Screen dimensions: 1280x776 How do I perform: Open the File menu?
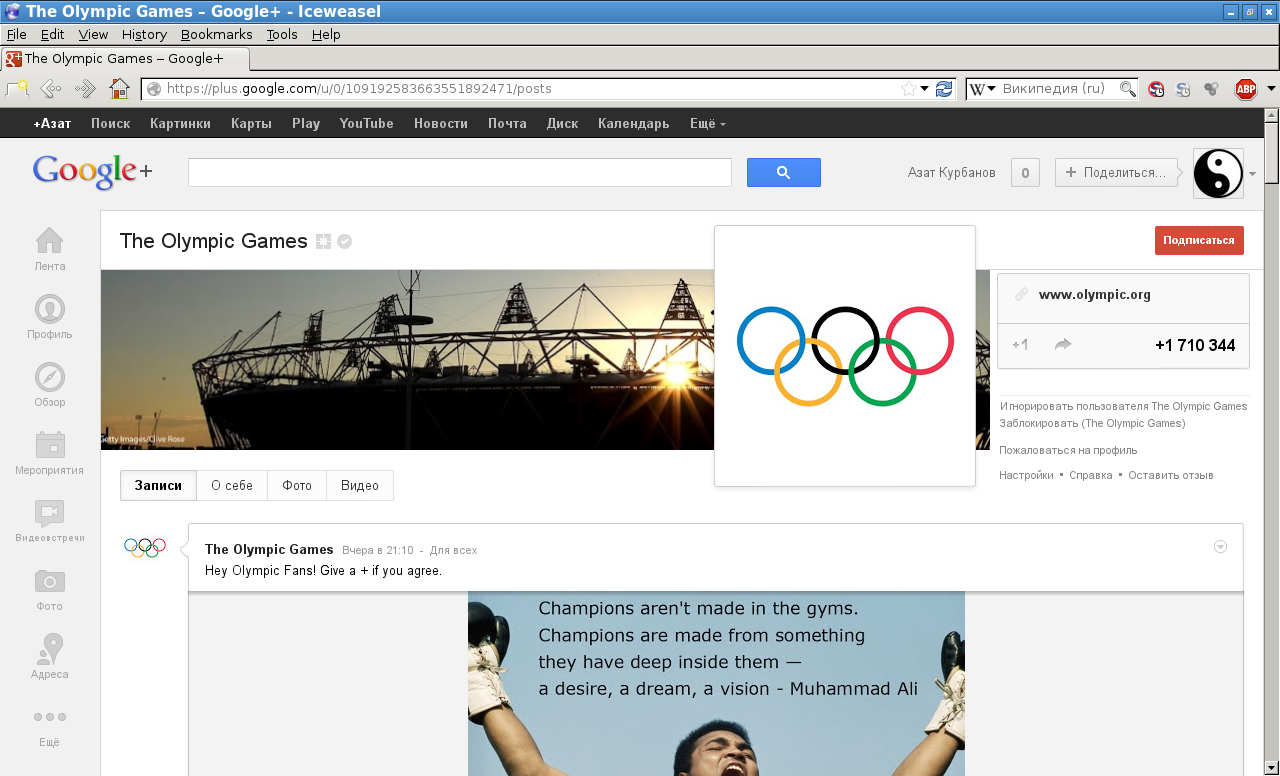[17, 34]
